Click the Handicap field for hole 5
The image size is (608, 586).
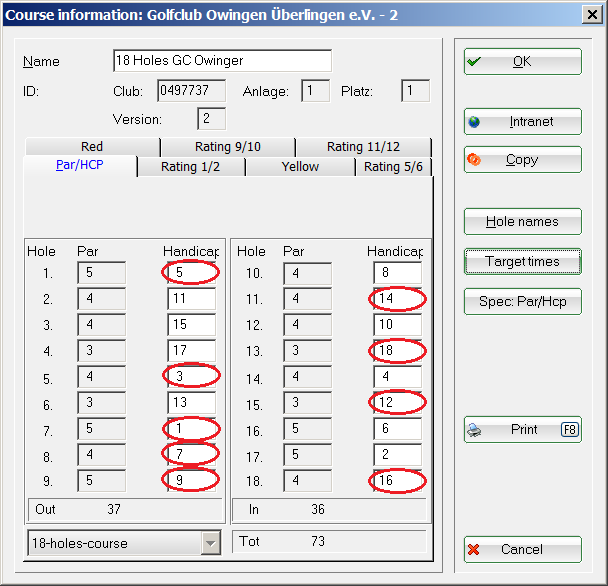click(192, 377)
